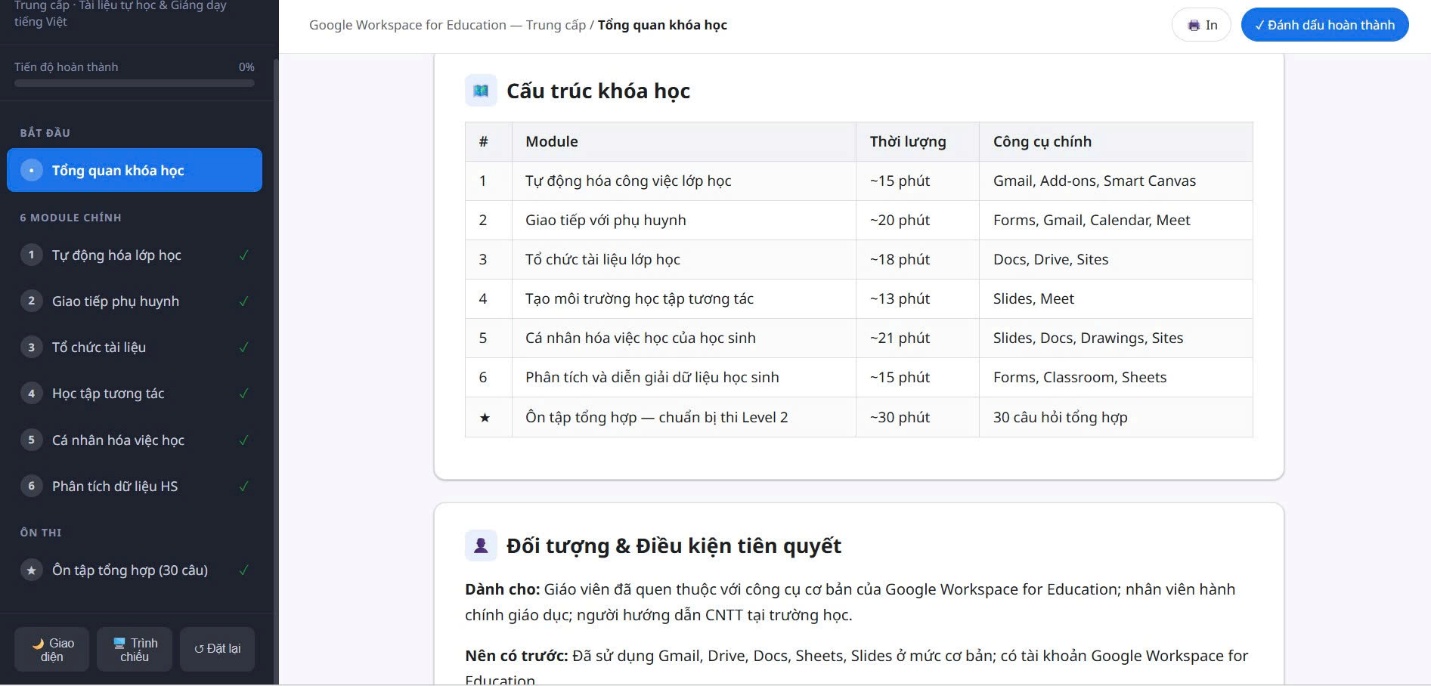
Task: Click the person icon beside Đối tượng & Điều kiện
Action: click(481, 546)
